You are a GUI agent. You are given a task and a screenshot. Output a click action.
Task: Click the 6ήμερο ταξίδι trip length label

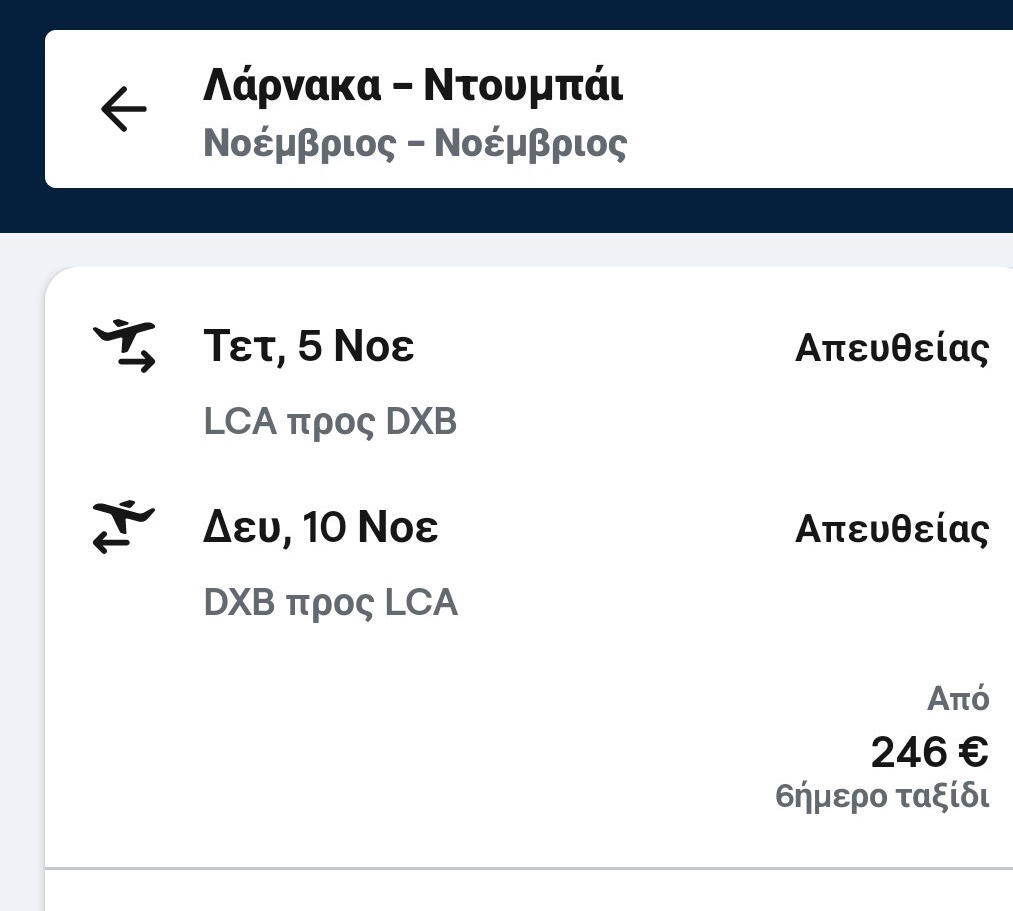click(x=881, y=797)
